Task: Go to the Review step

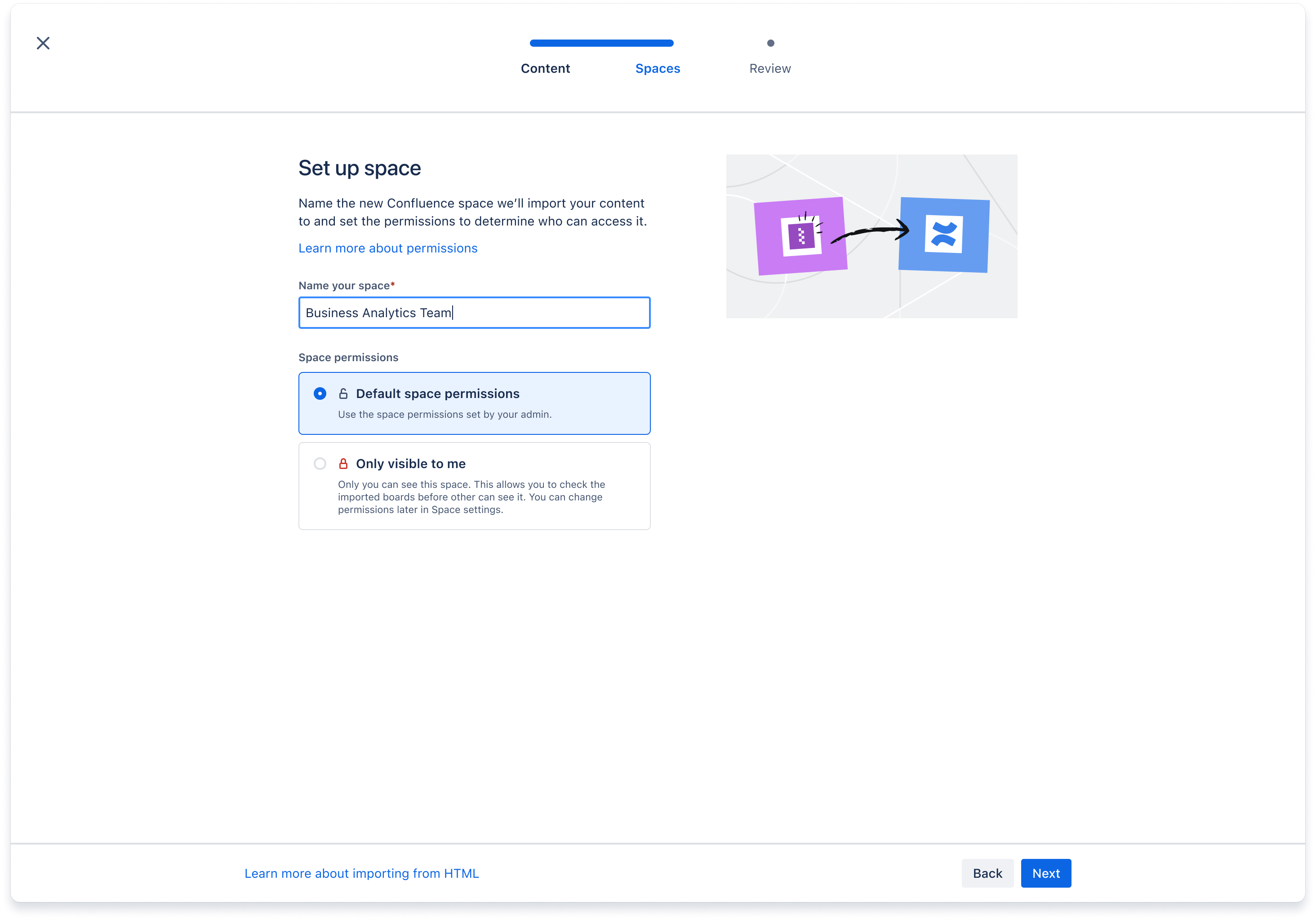Action: (x=770, y=68)
